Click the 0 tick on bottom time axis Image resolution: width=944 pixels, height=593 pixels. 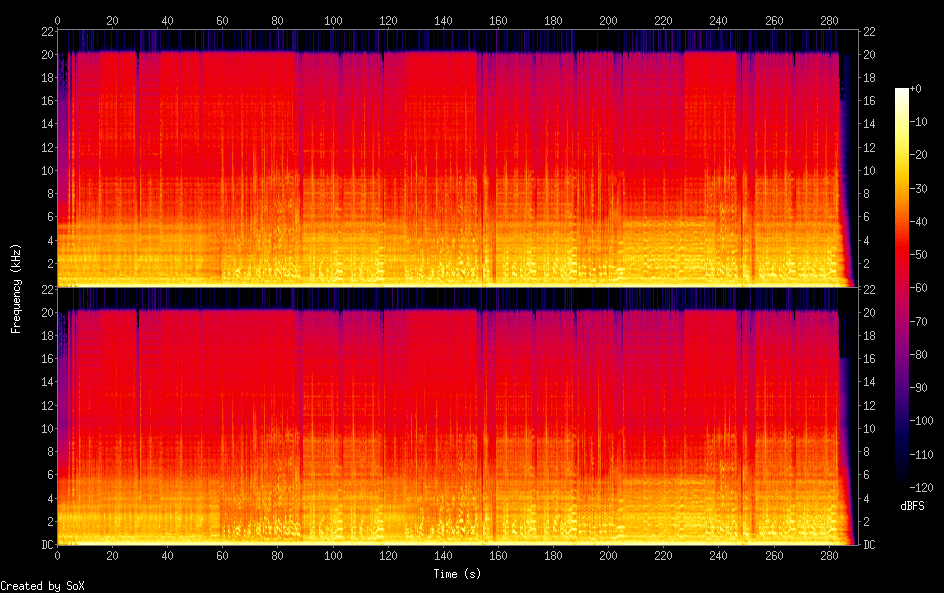click(x=58, y=556)
